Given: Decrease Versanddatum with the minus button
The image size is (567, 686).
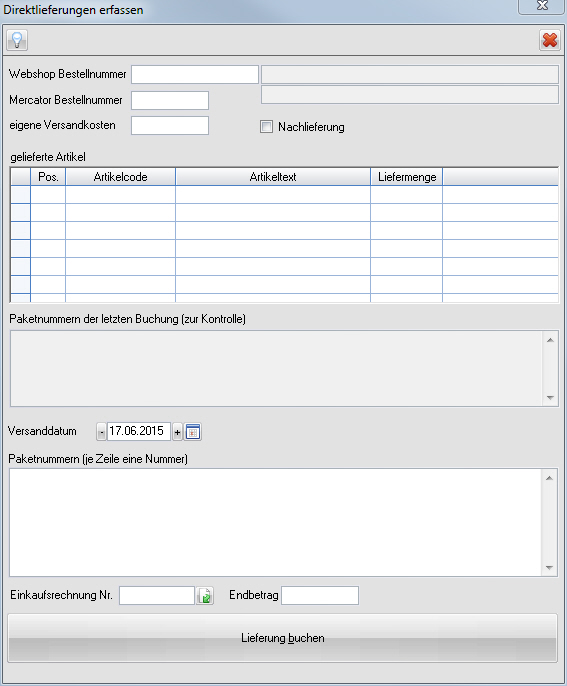Looking at the screenshot, I should (101, 432).
